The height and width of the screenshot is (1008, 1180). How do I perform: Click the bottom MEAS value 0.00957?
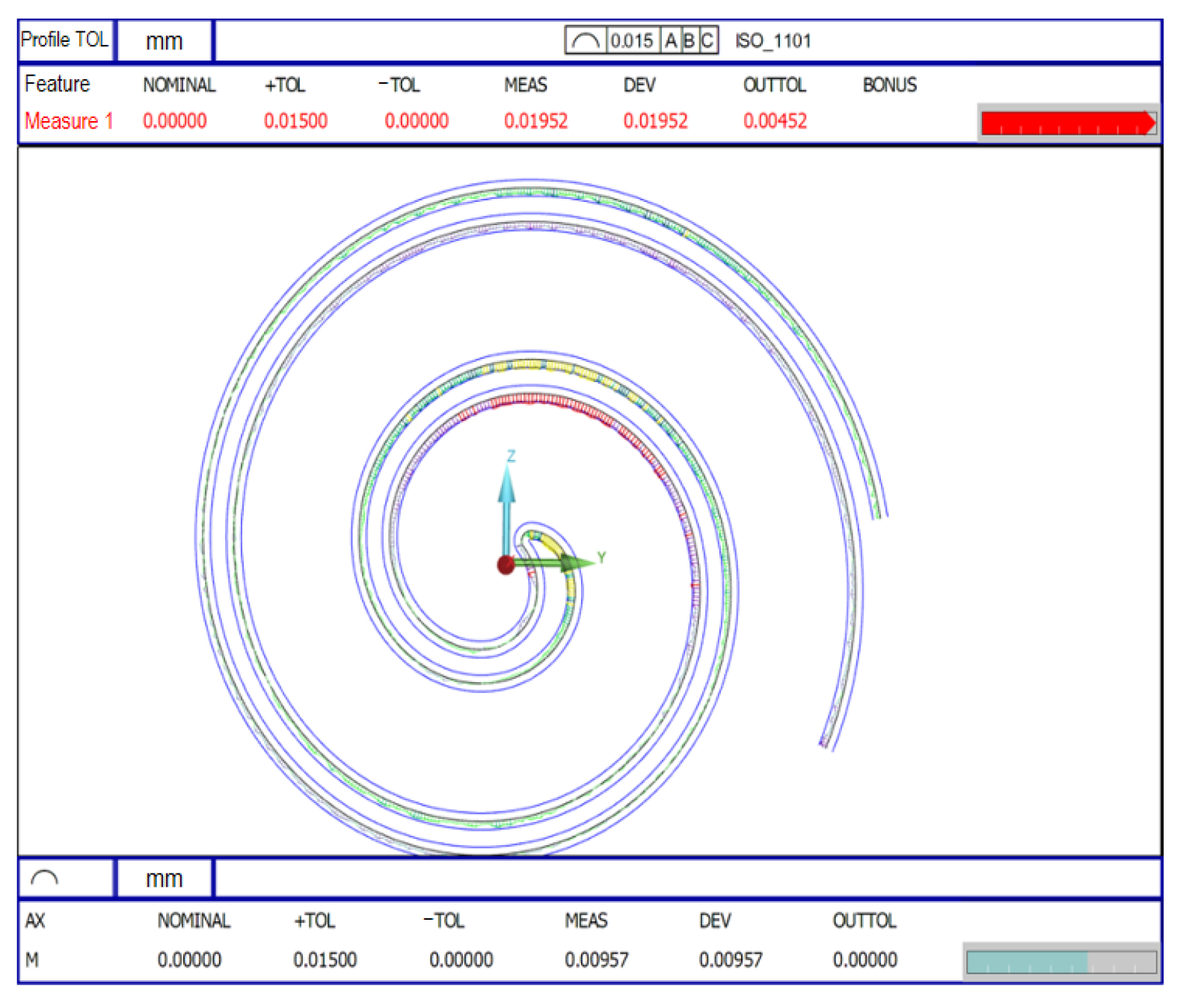click(596, 959)
